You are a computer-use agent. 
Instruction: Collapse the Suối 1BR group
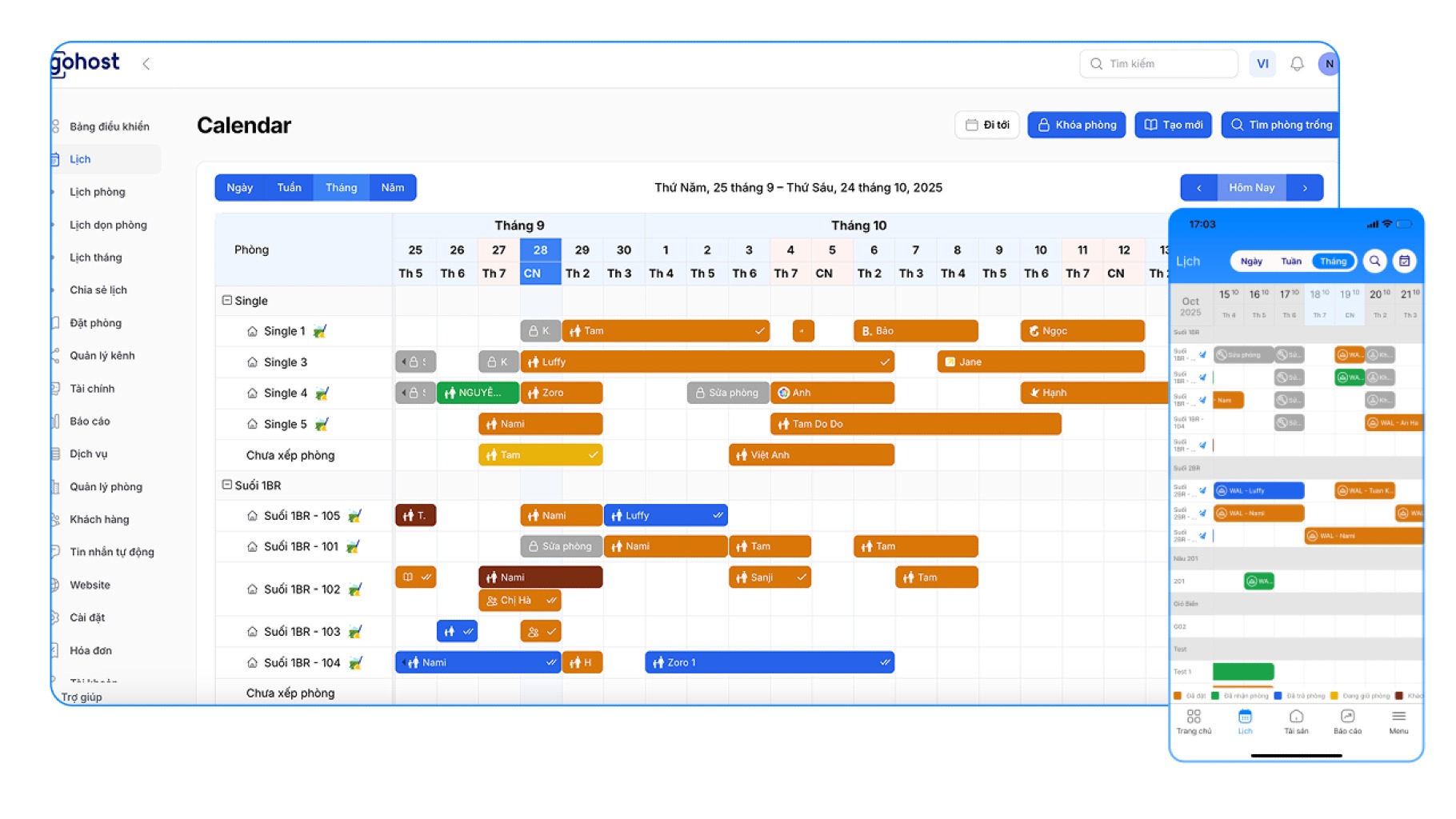click(x=226, y=485)
